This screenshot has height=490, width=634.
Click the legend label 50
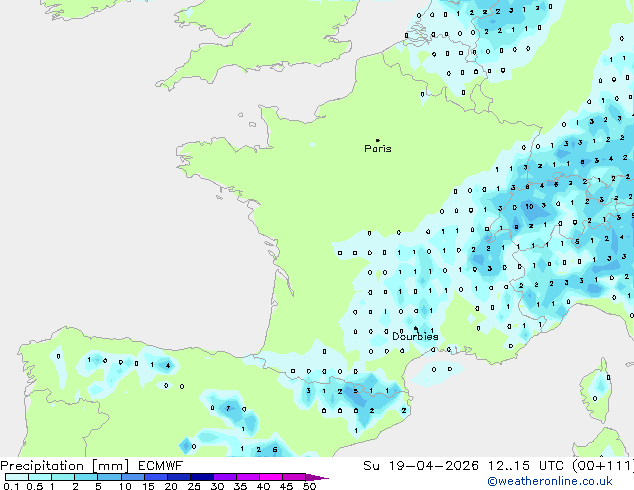309,486
